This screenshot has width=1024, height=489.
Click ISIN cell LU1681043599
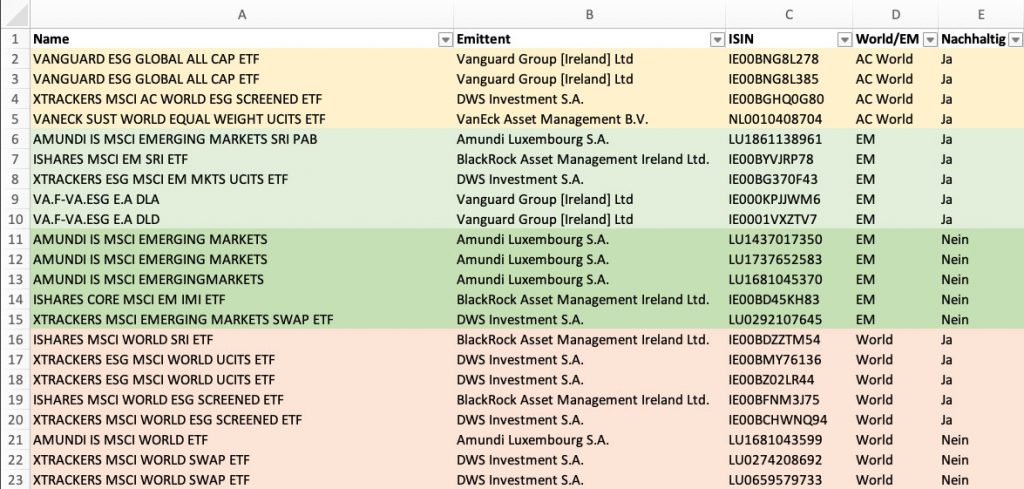(789, 440)
